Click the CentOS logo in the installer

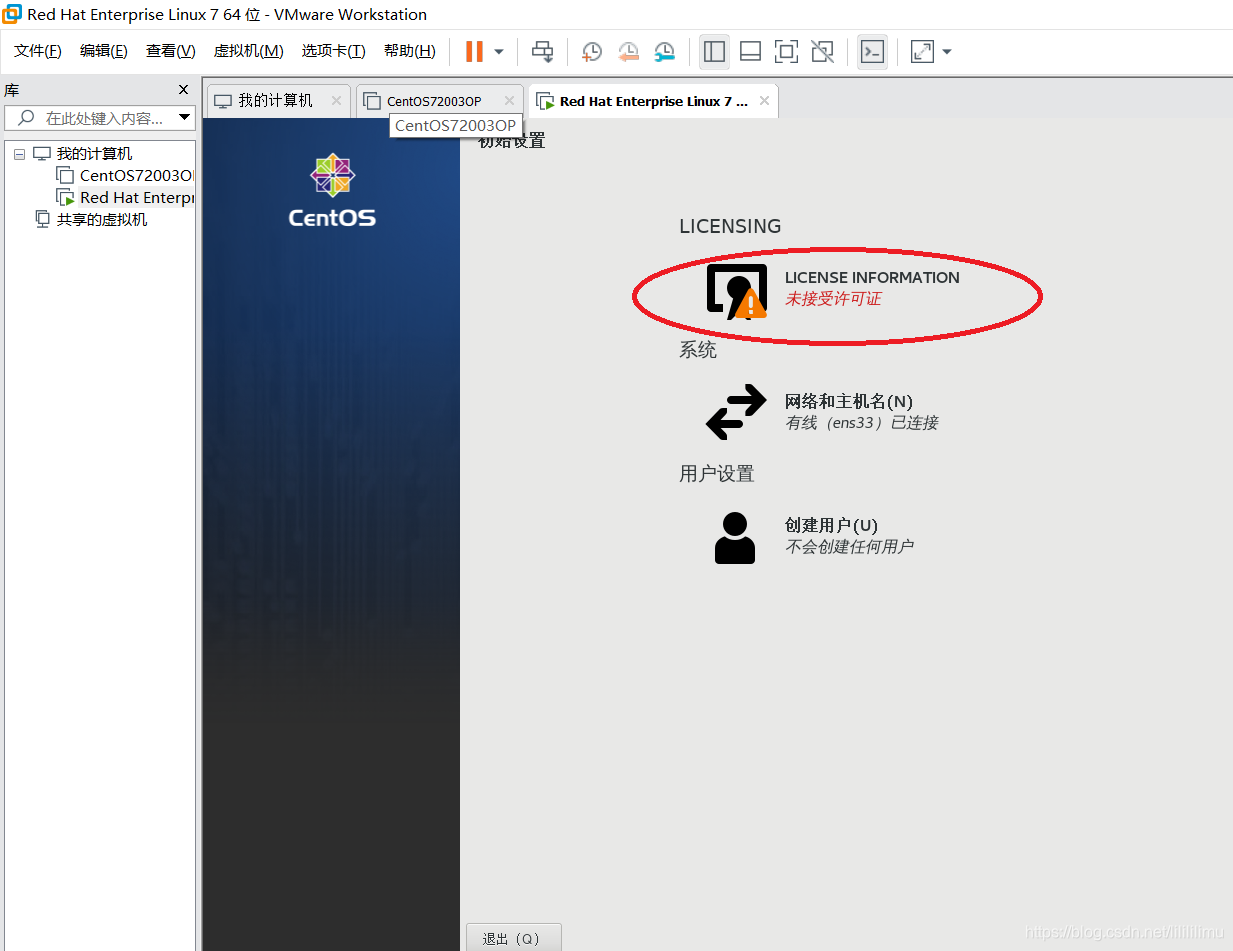click(x=332, y=191)
